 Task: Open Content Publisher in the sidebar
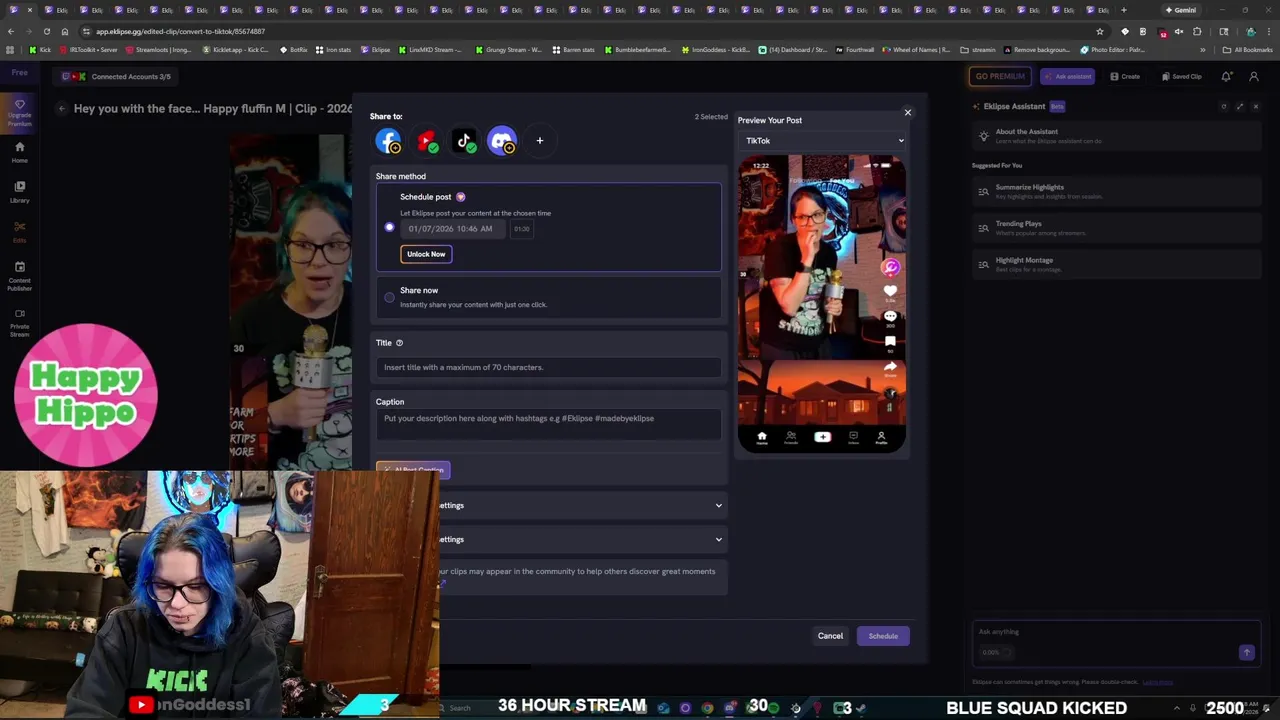click(19, 276)
